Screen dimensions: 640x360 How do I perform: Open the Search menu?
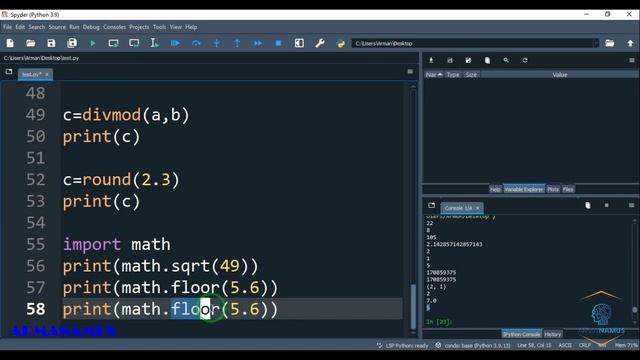[37, 27]
